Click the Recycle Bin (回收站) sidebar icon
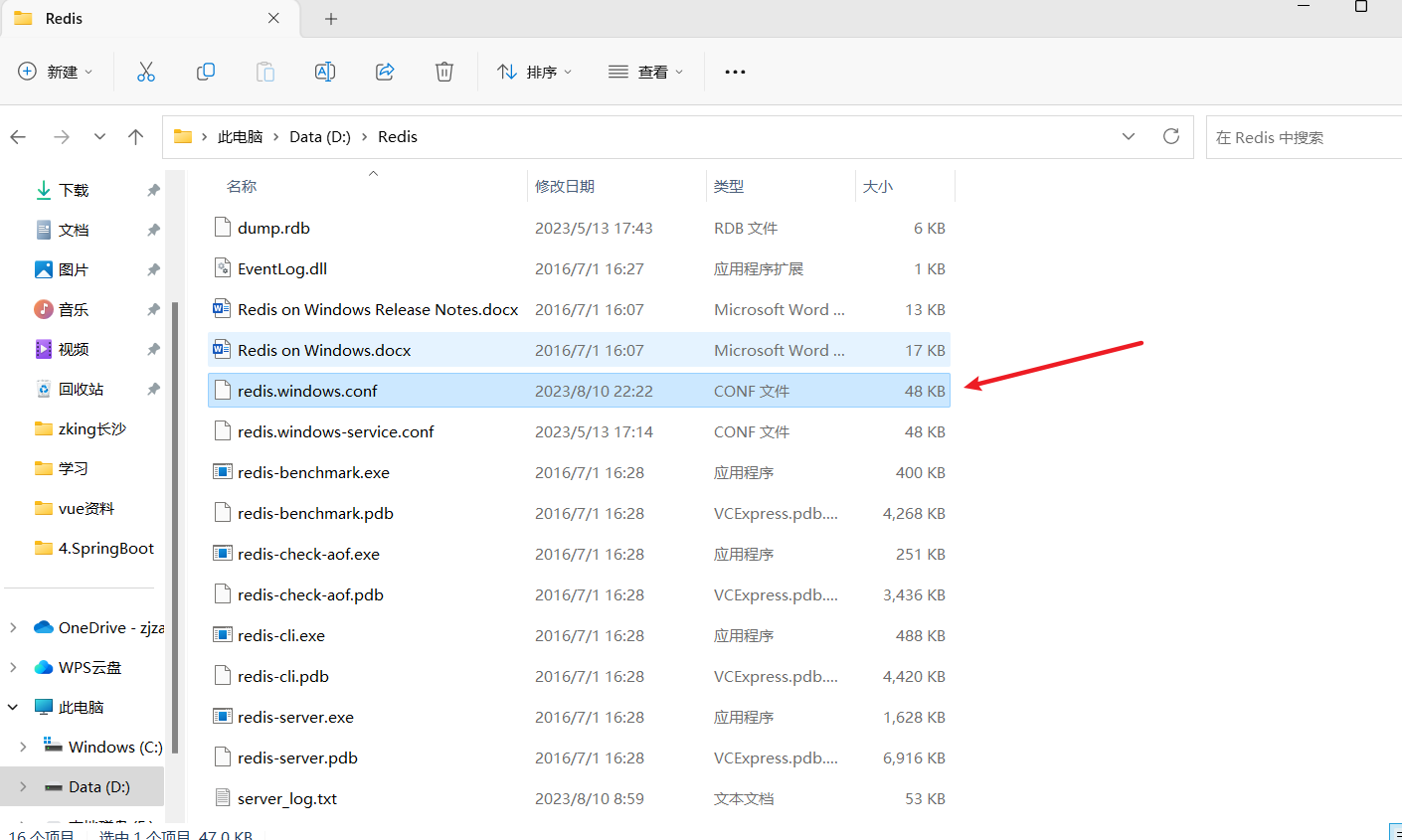 tap(44, 389)
